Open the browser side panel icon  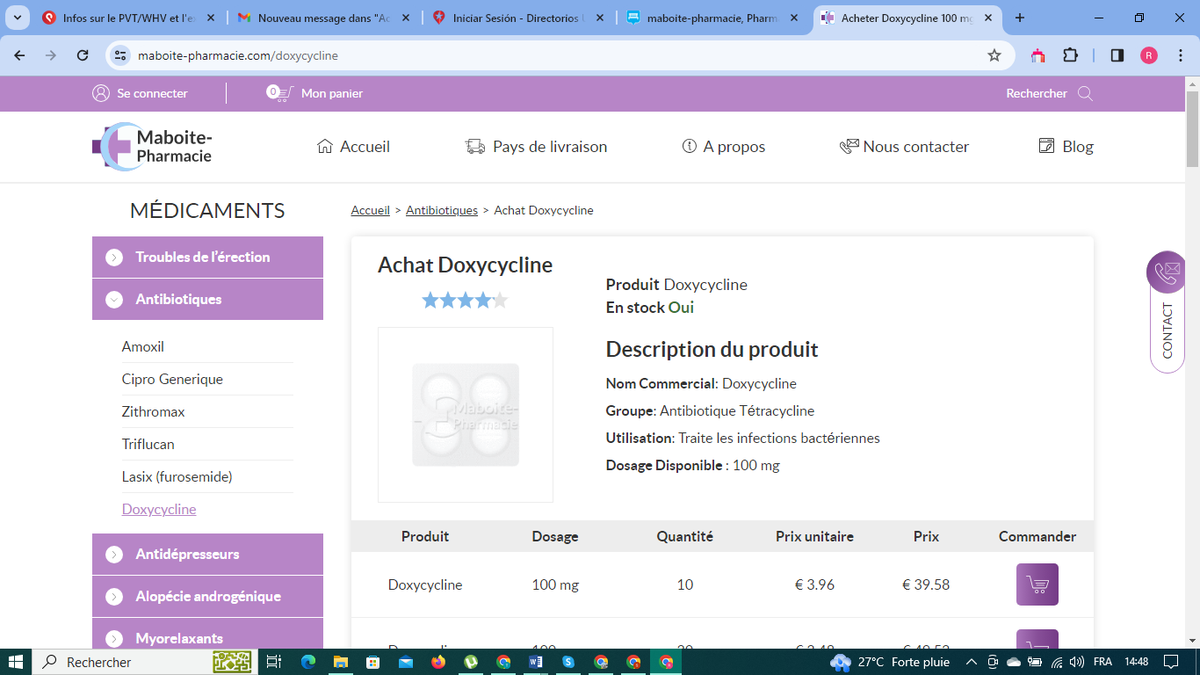tap(1117, 55)
